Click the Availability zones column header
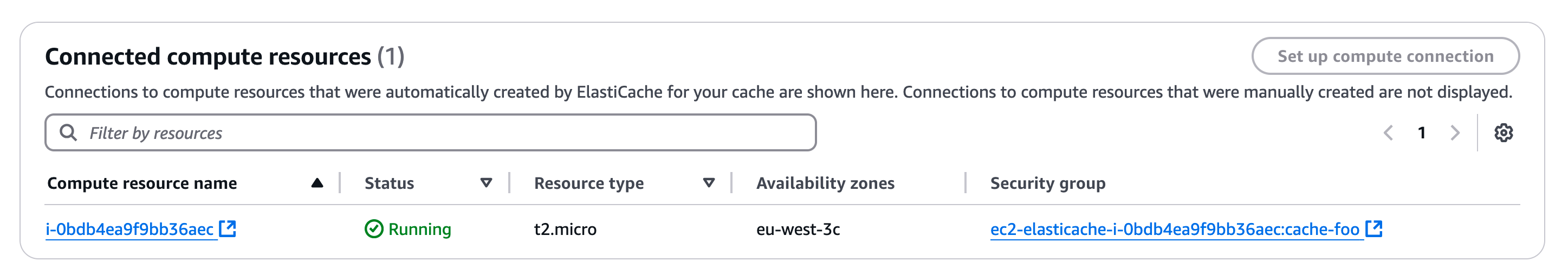Viewport: 1568px width, 280px height. (825, 183)
